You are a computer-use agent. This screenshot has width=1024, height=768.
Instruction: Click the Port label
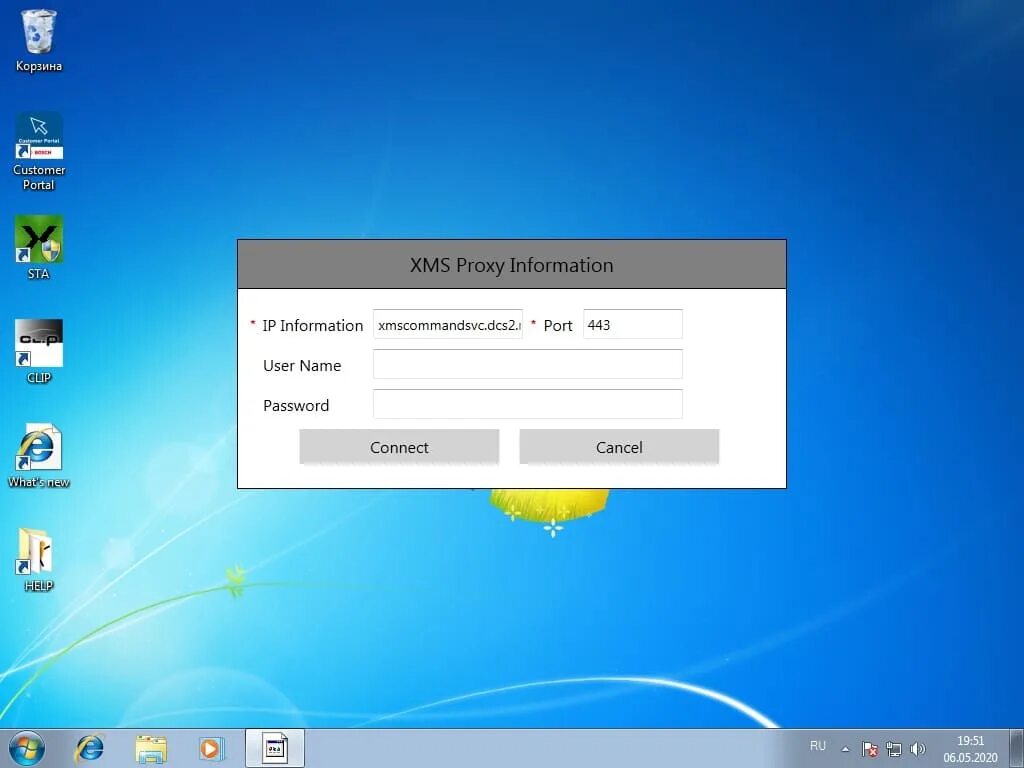pos(558,325)
